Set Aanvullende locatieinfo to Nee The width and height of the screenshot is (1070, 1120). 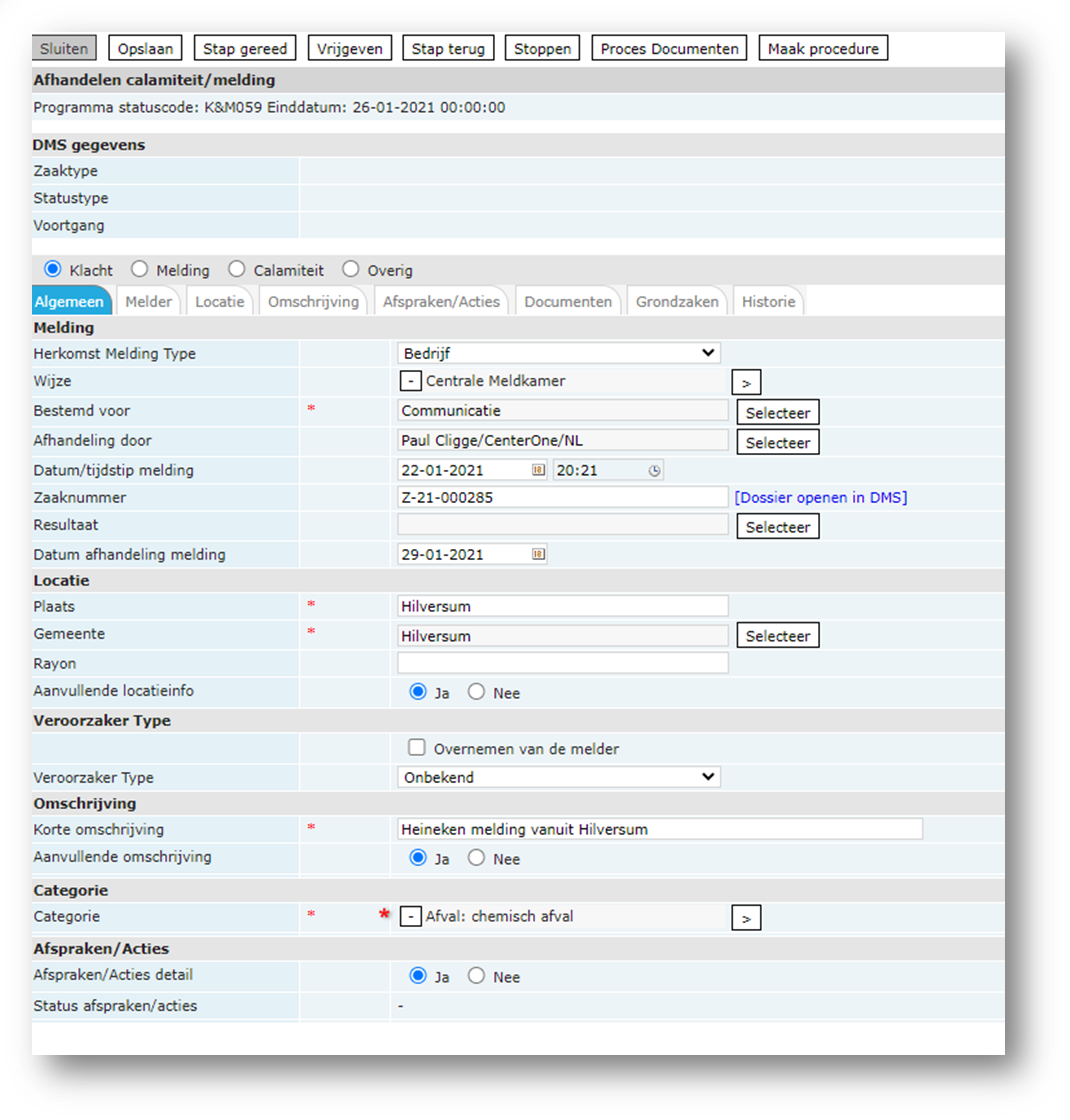[x=476, y=693]
